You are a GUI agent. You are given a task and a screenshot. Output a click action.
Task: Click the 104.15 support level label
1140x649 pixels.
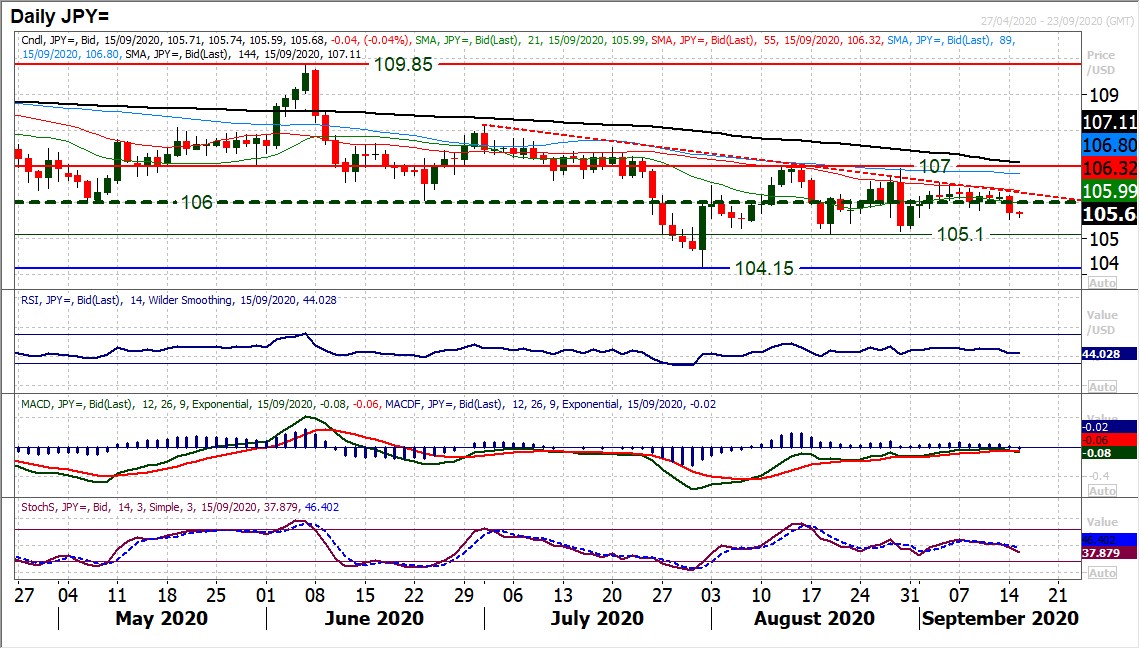pyautogui.click(x=766, y=268)
